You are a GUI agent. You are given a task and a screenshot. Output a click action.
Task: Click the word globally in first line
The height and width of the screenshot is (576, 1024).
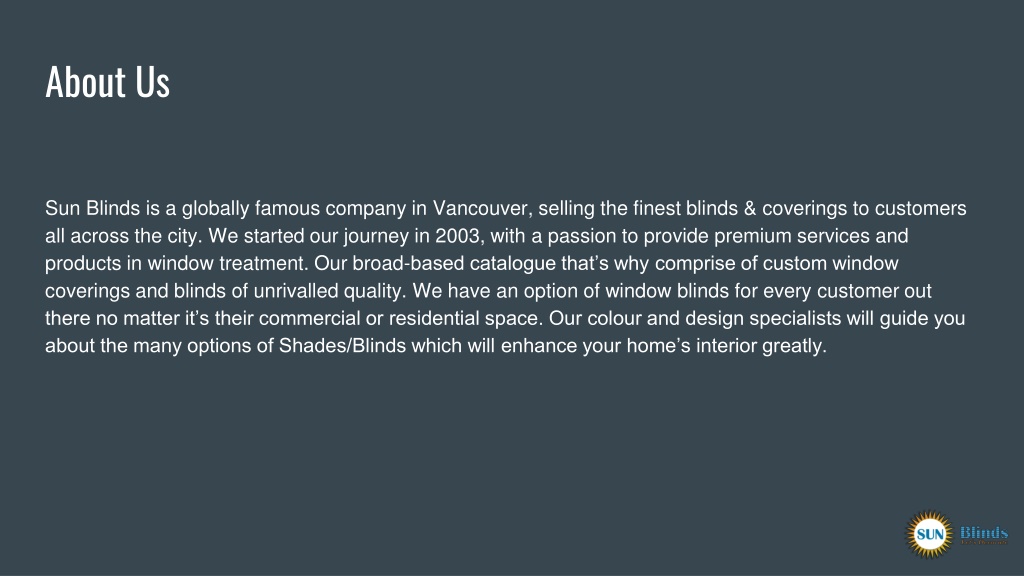216,209
